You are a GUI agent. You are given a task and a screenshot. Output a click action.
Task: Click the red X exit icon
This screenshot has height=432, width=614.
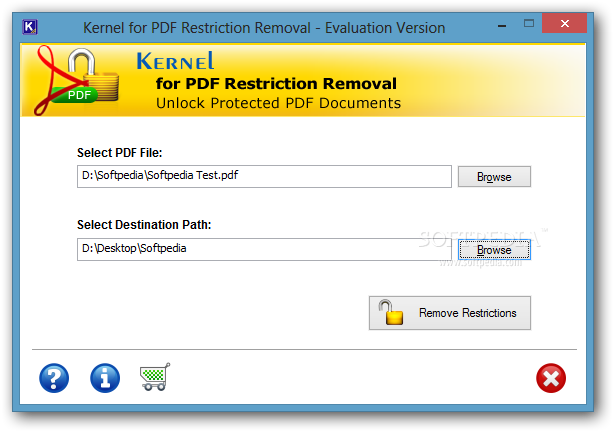[x=551, y=378]
